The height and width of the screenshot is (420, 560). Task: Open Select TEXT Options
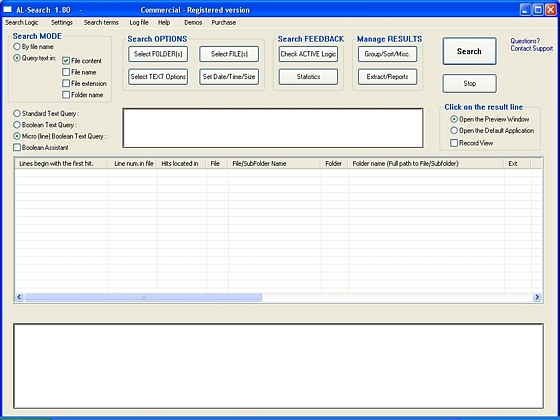[x=158, y=77]
